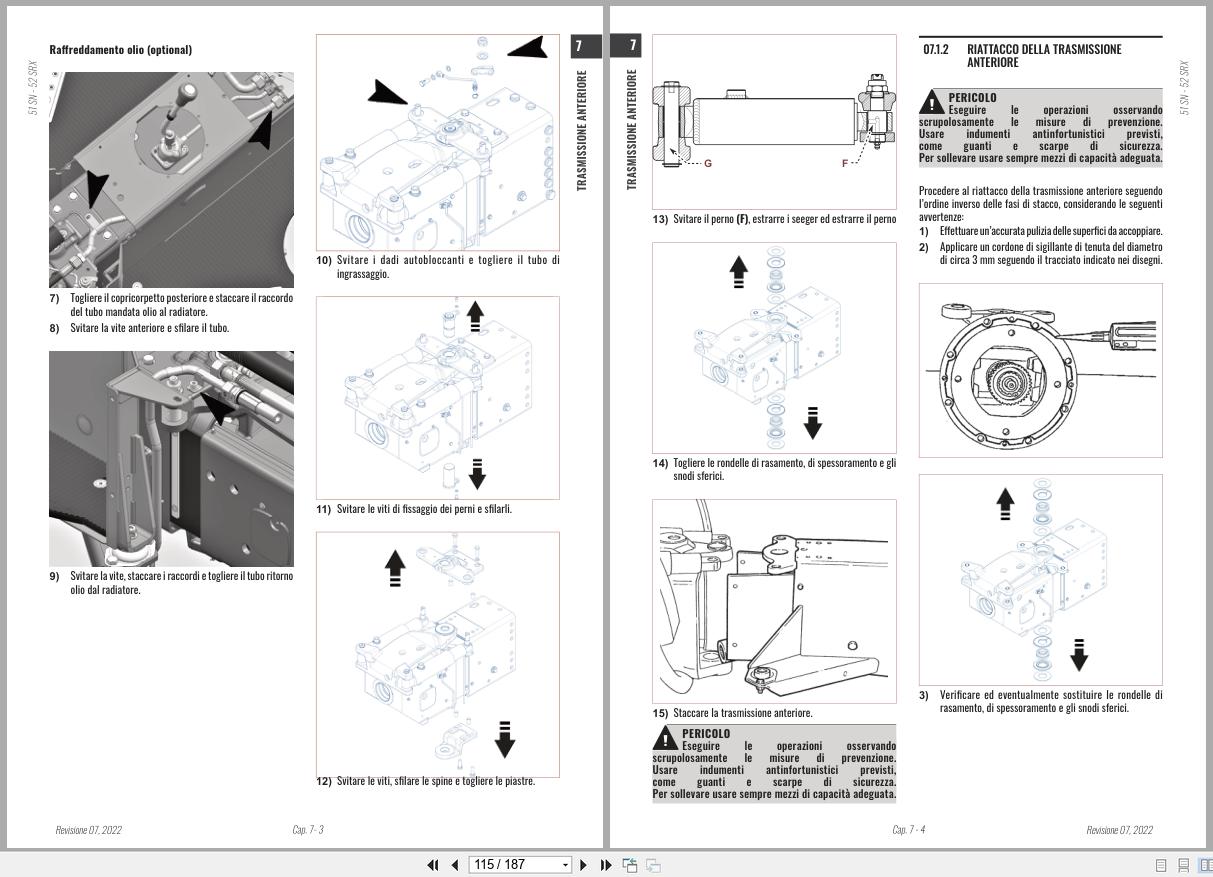Go to the first page
Image resolution: width=1213 pixels, height=877 pixels.
tap(434, 865)
